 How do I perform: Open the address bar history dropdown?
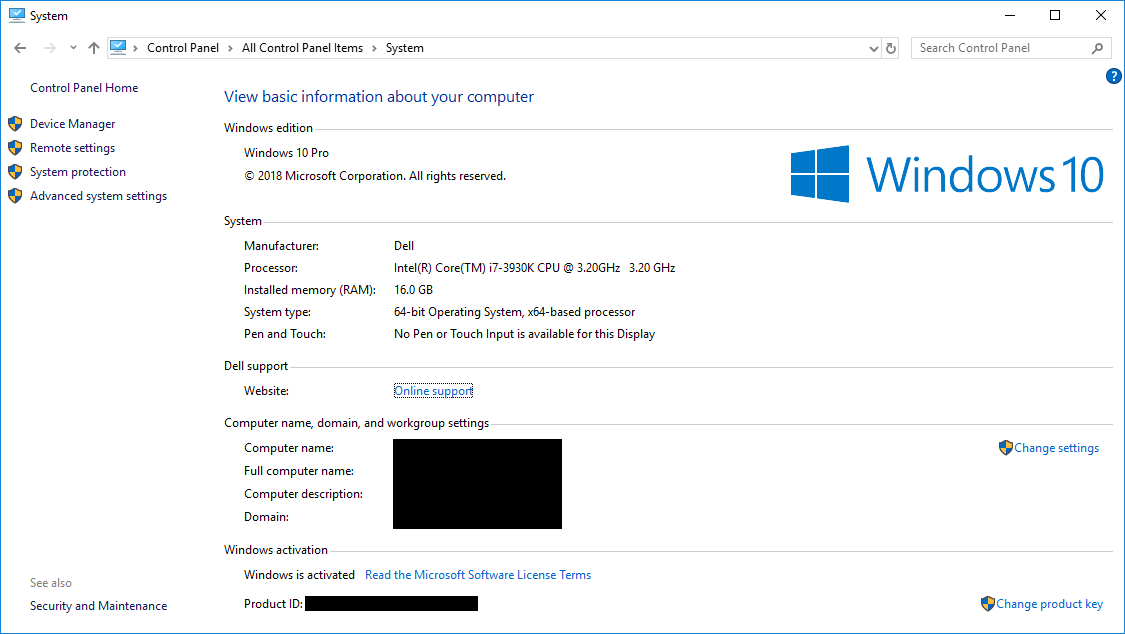point(873,49)
